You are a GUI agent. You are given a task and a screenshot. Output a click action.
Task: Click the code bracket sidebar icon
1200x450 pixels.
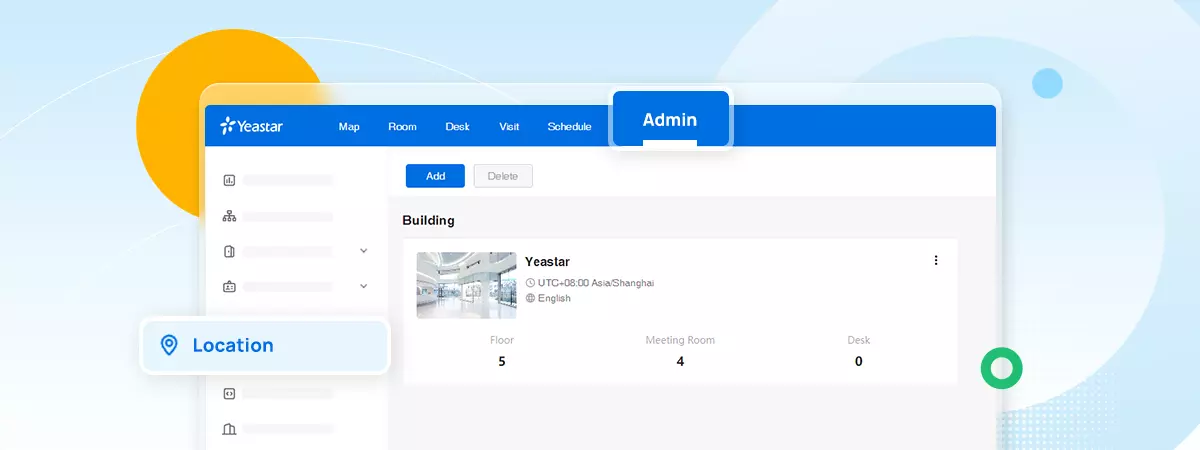coord(229,393)
